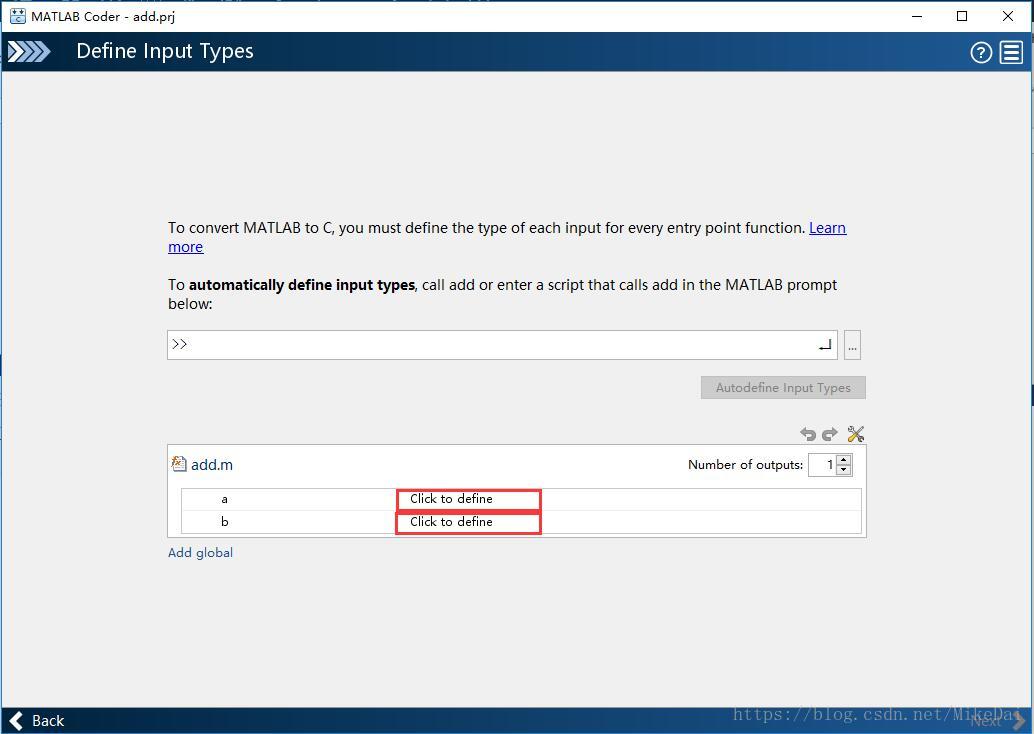
Task: Proceed with the Next button
Action: point(997,721)
